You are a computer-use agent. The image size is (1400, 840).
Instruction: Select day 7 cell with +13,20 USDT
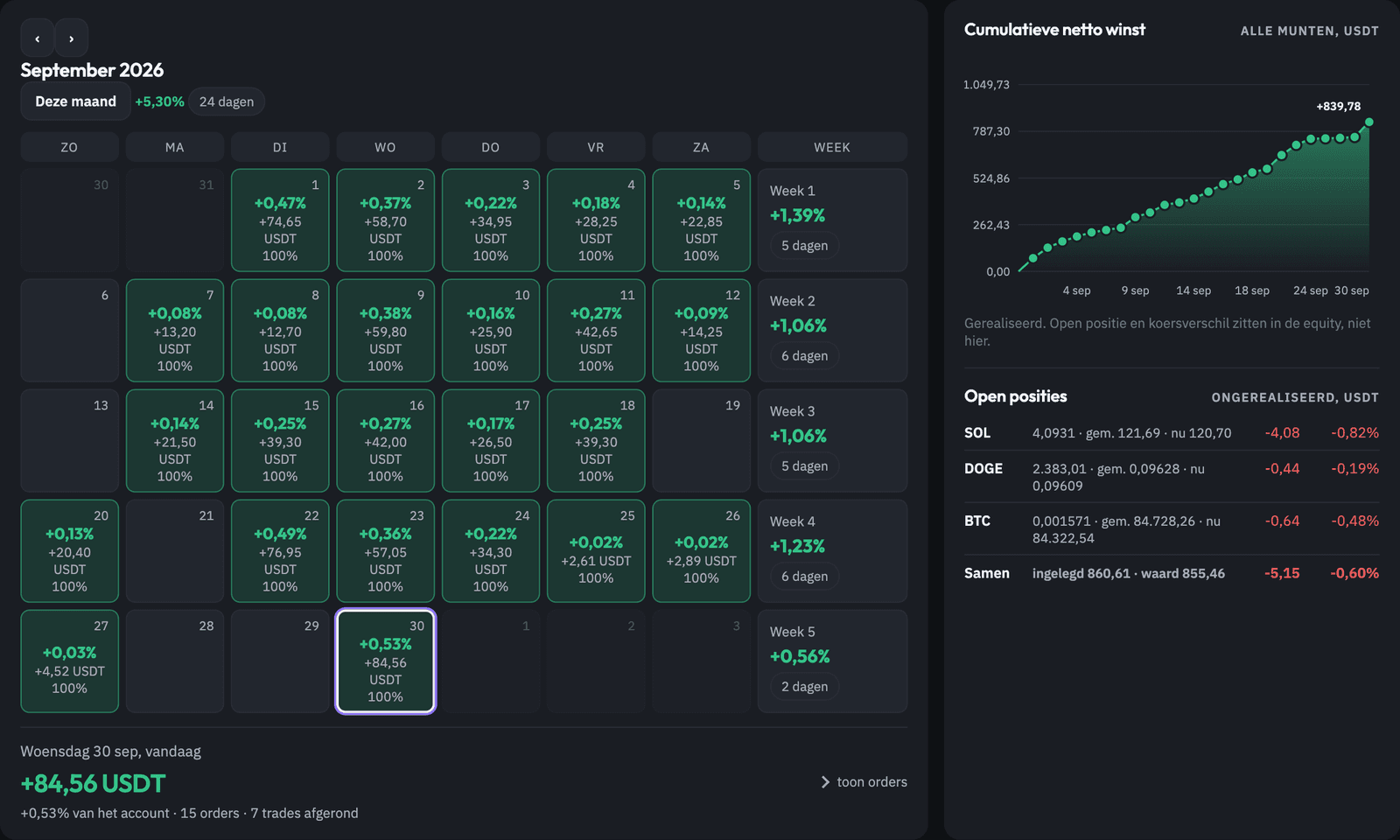(x=174, y=331)
